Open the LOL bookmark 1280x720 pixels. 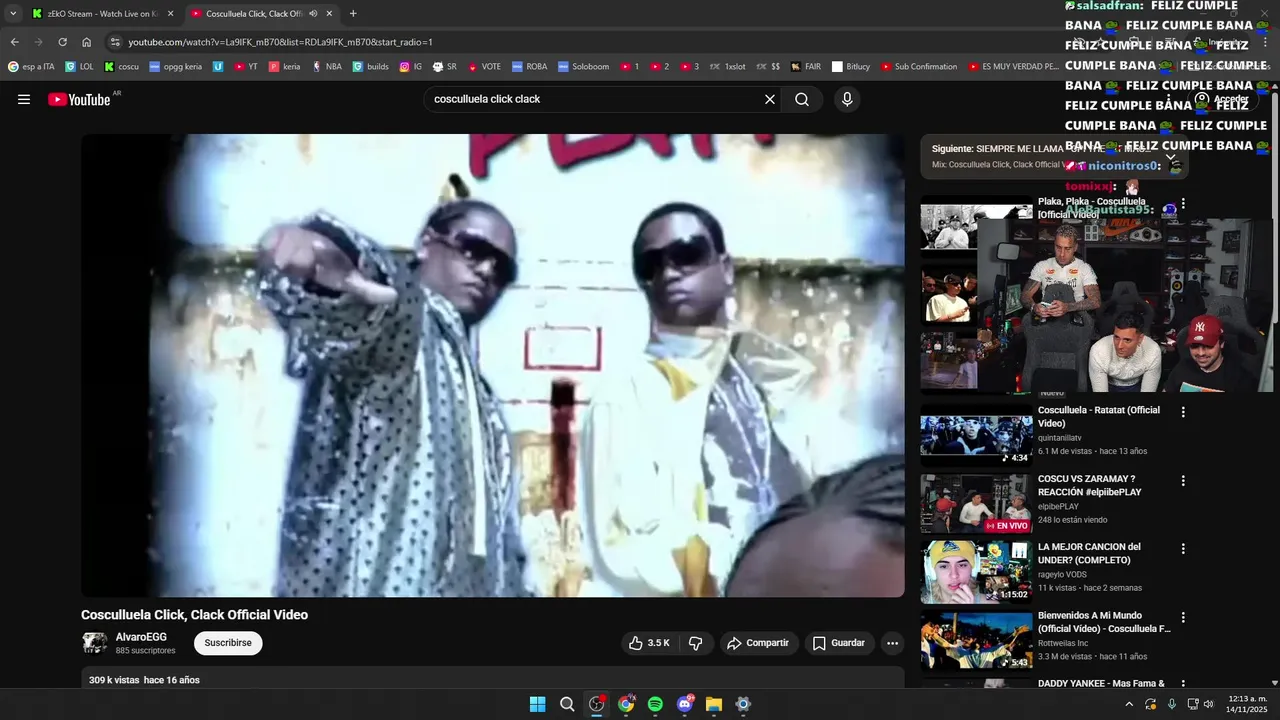click(79, 67)
